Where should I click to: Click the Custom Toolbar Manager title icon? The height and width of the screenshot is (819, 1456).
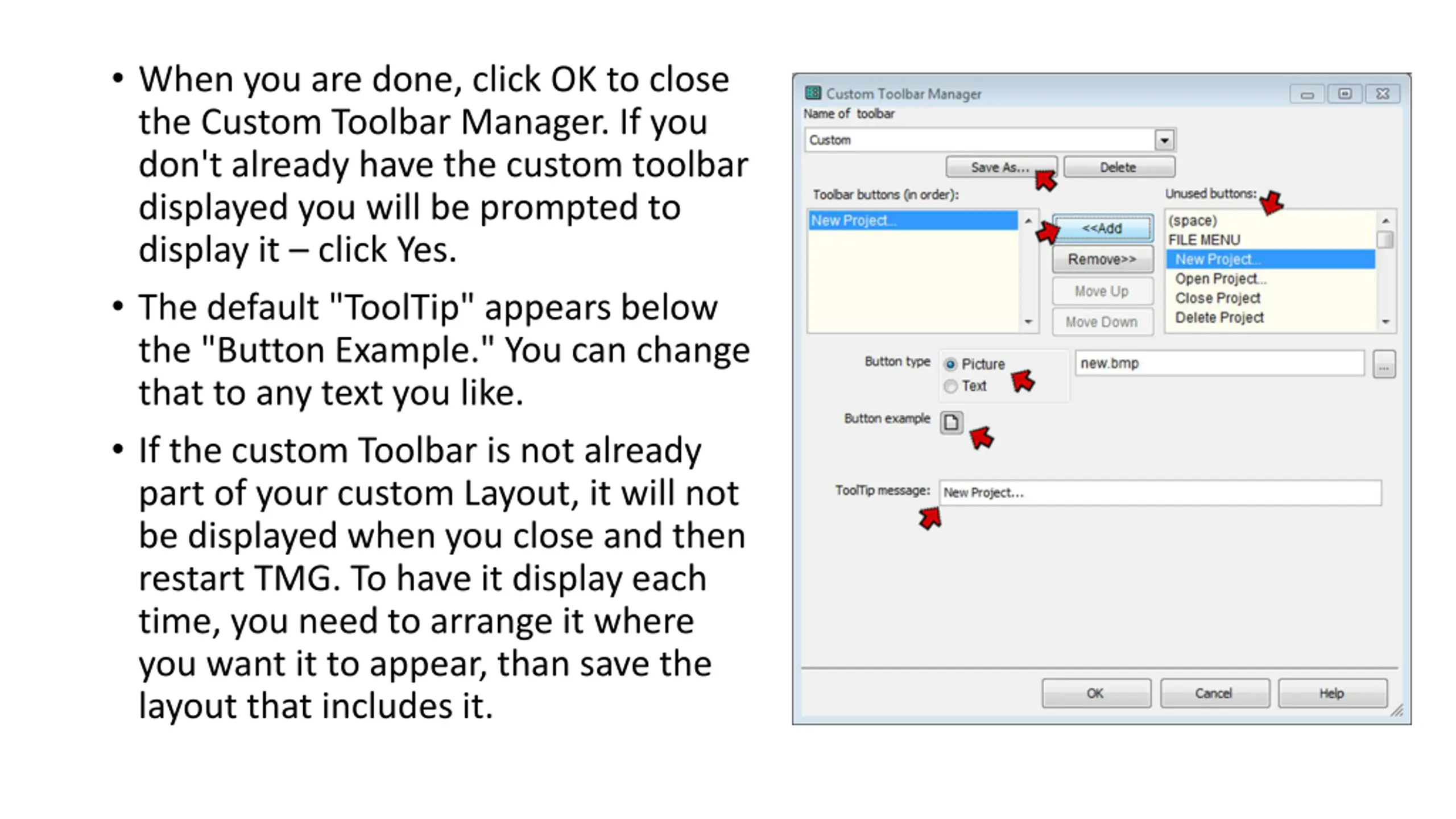coord(813,93)
